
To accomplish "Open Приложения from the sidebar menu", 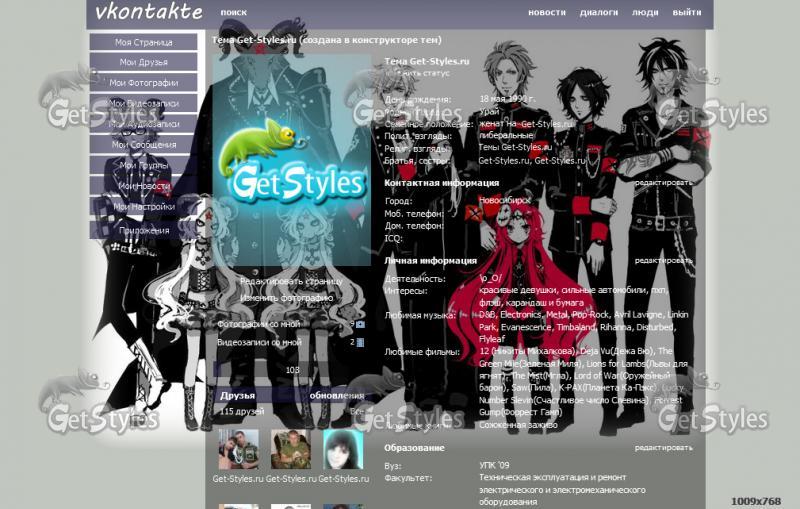I will click(143, 230).
